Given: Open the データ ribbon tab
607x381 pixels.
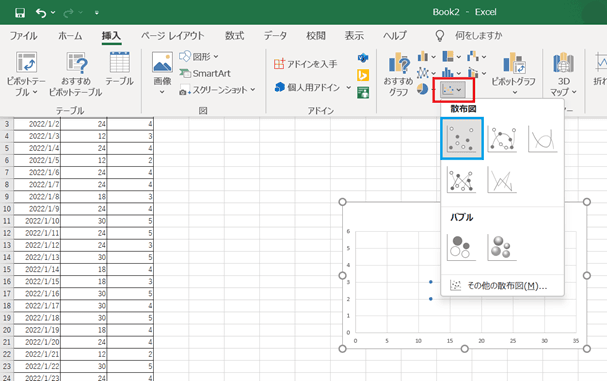Looking at the screenshot, I should point(275,36).
